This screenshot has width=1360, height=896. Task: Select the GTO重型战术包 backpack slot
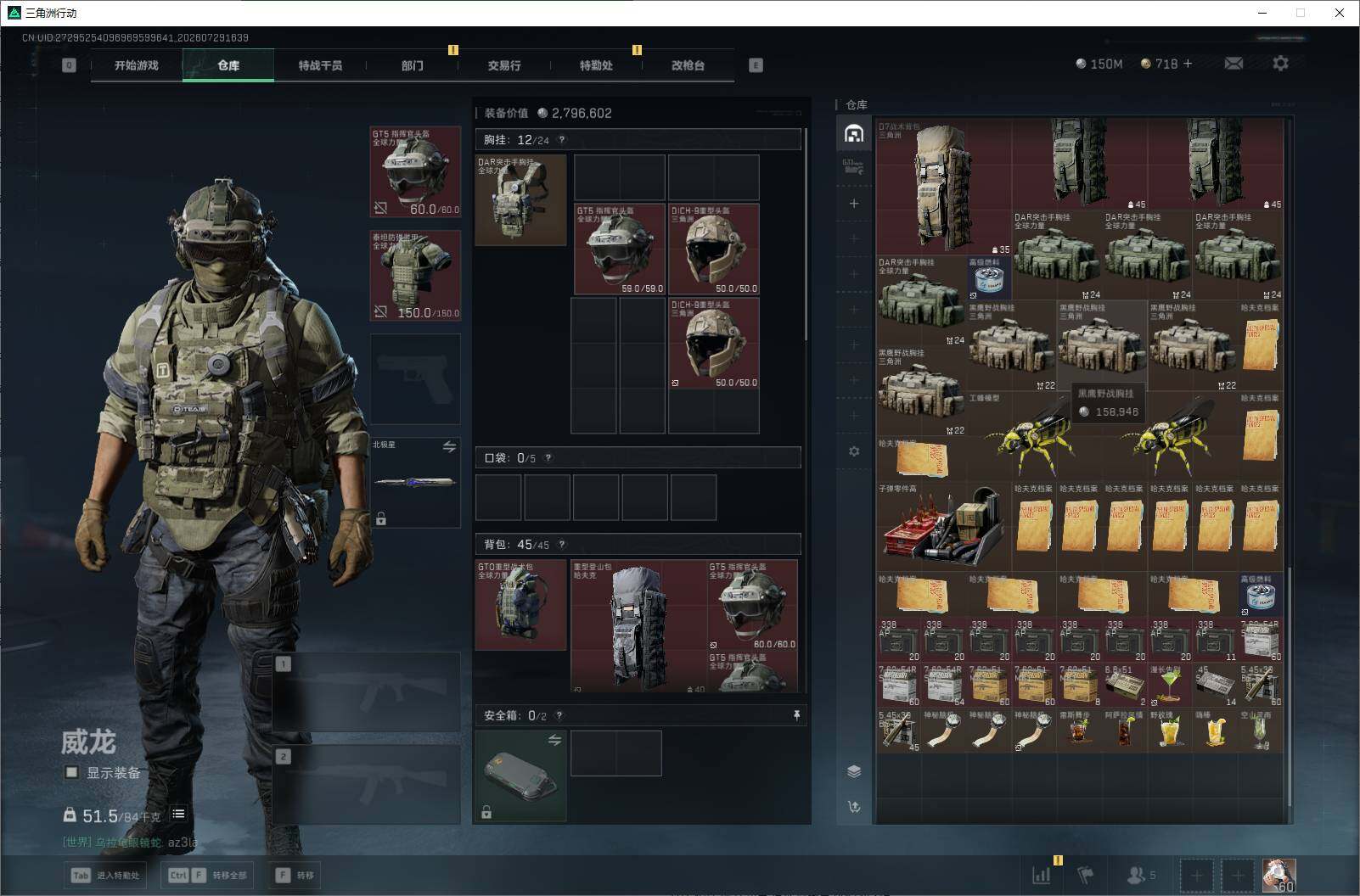tap(520, 605)
